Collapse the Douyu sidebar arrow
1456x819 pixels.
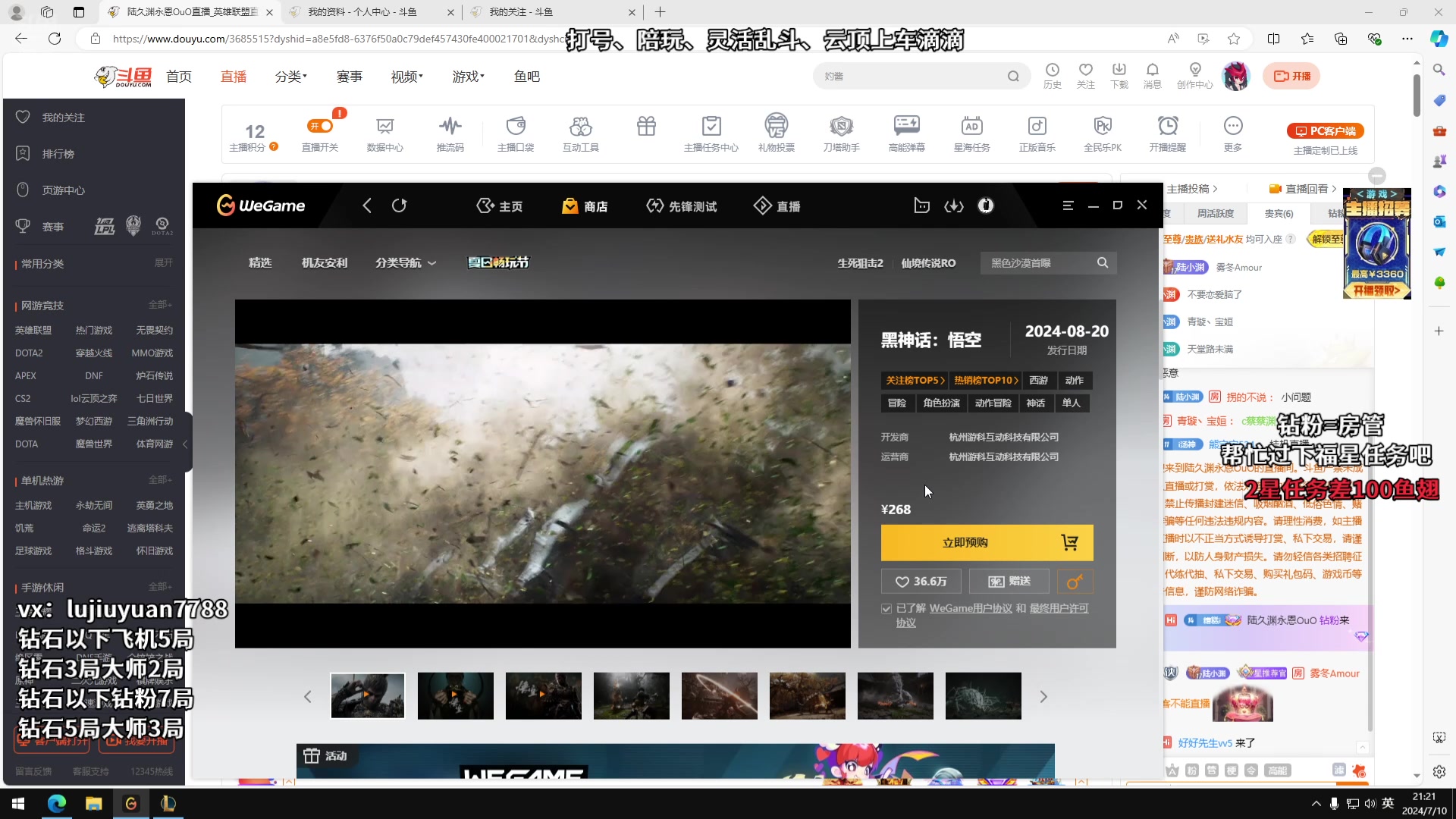pos(185,444)
